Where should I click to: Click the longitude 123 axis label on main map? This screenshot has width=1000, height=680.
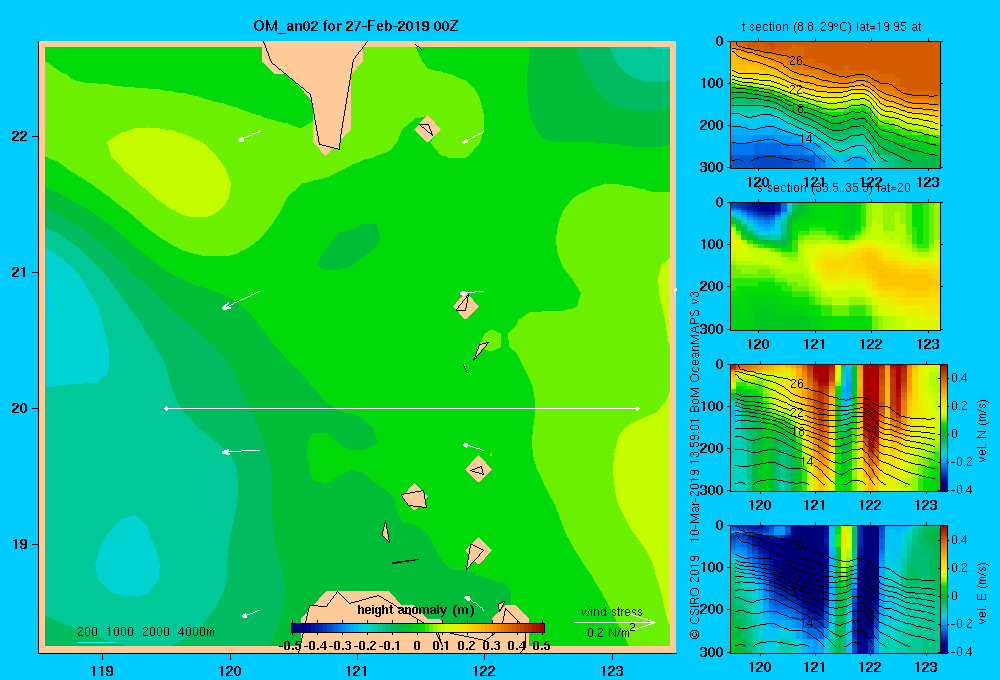(612, 670)
